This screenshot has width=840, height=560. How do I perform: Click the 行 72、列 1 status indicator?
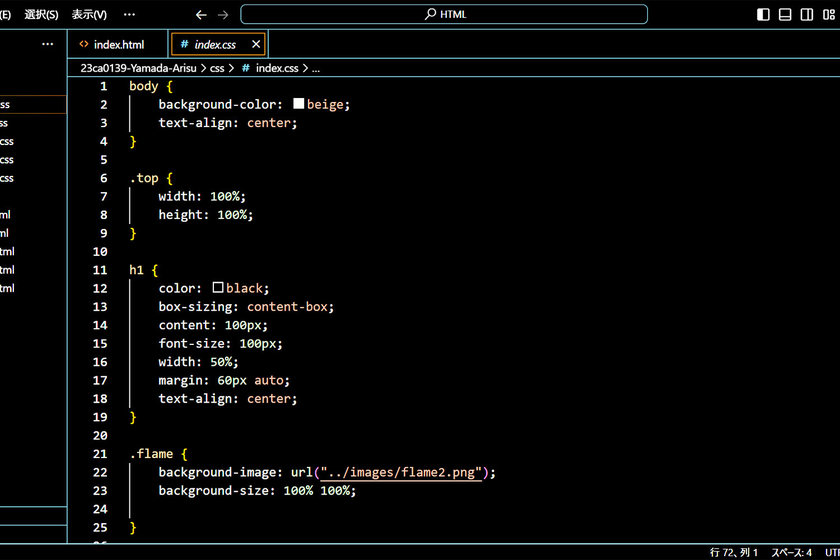click(x=734, y=552)
